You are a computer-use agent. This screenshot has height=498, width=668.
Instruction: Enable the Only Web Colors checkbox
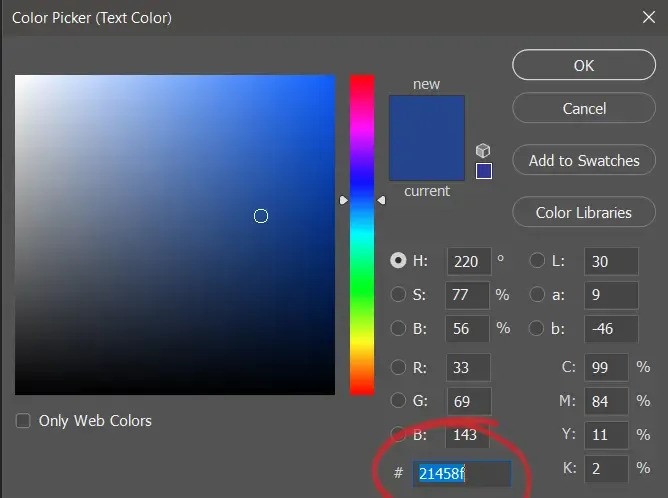click(23, 421)
